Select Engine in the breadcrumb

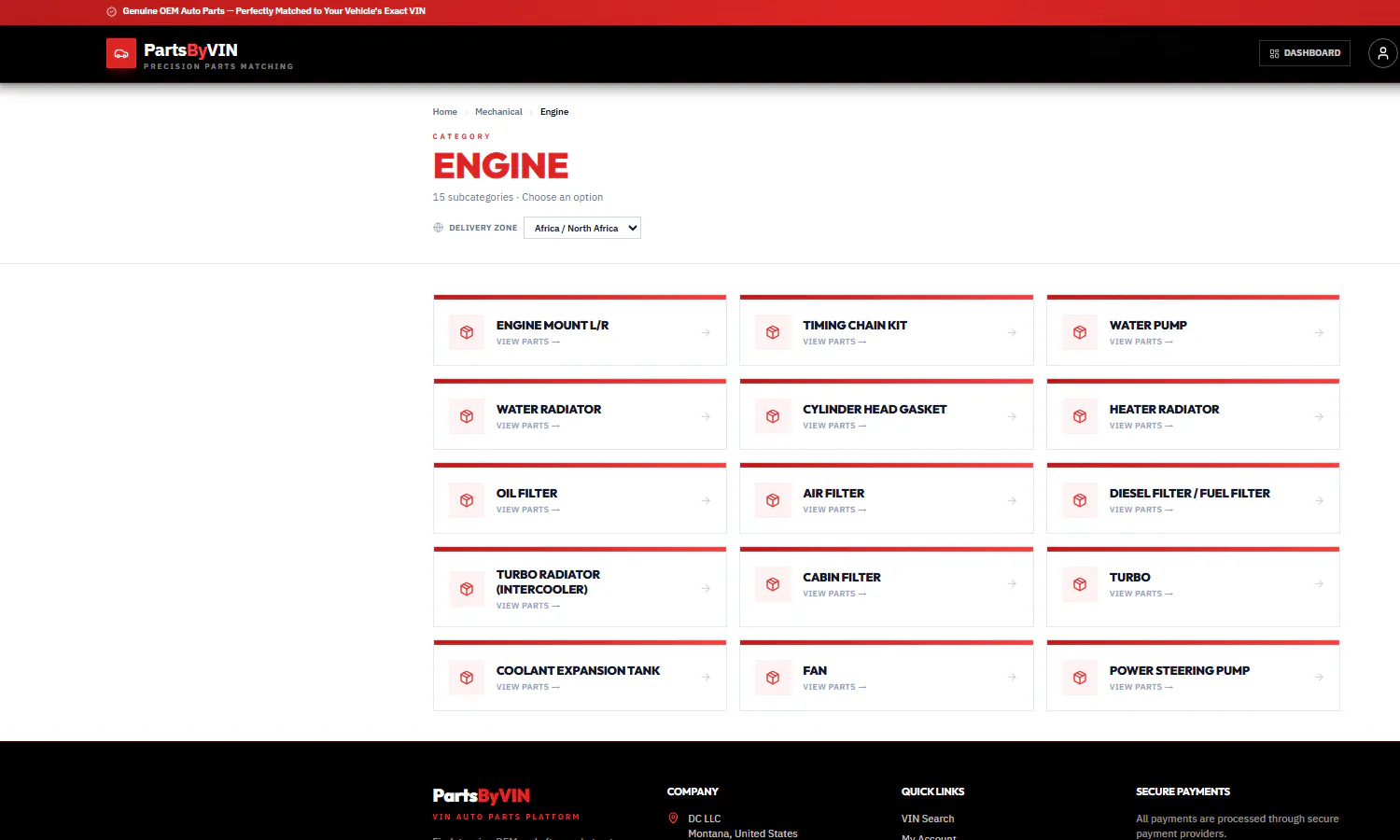click(x=554, y=112)
